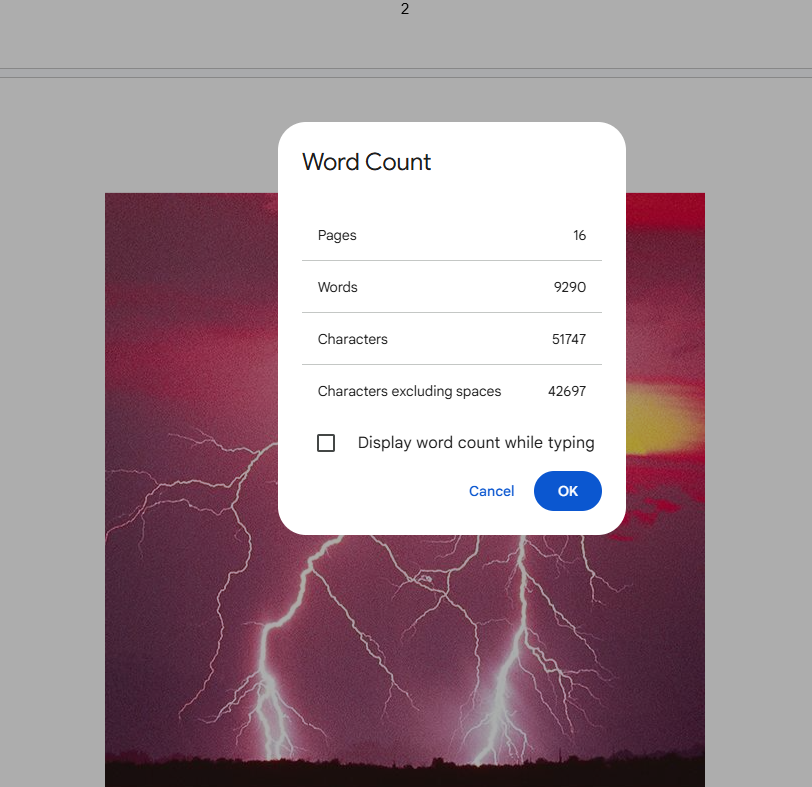The image size is (812, 787).
Task: Select the Words count 9290
Action: 570,287
